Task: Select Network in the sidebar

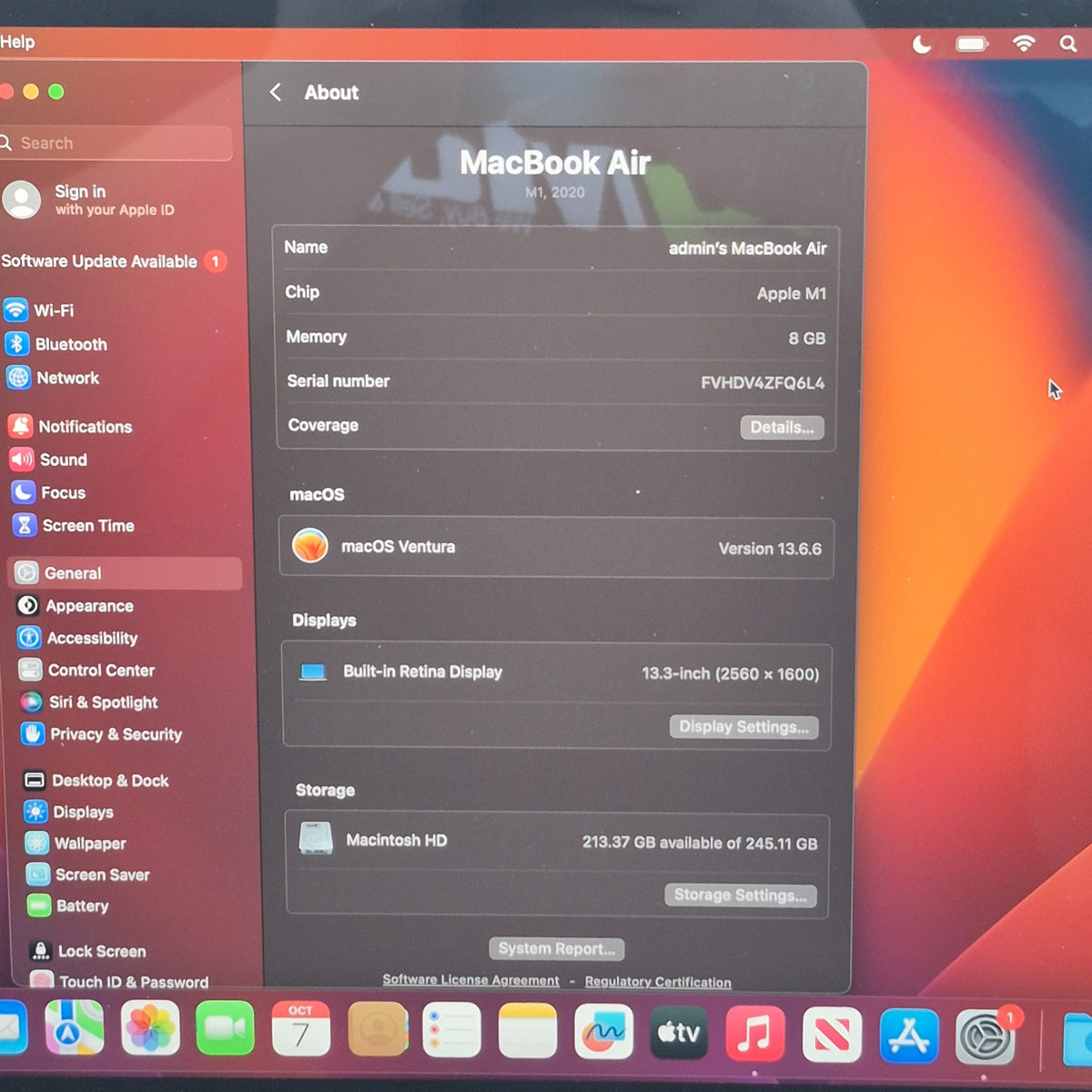Action: pos(53,378)
